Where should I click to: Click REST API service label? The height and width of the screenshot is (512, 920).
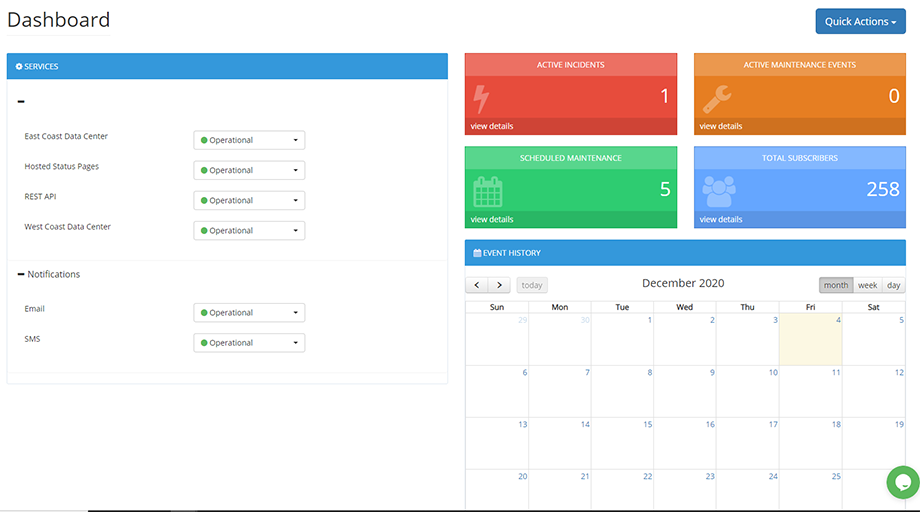tap(40, 196)
